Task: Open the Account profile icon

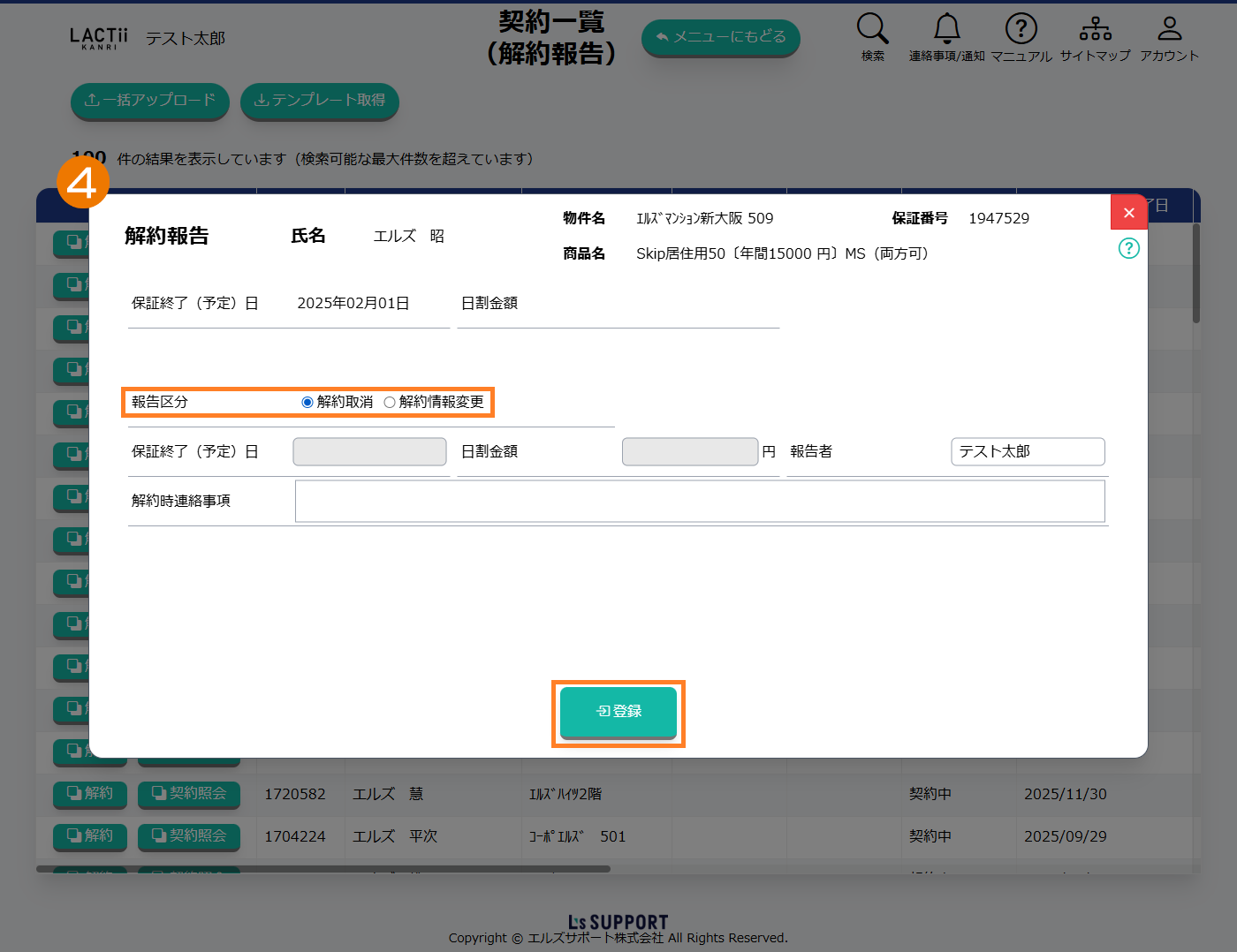Action: point(1169,29)
